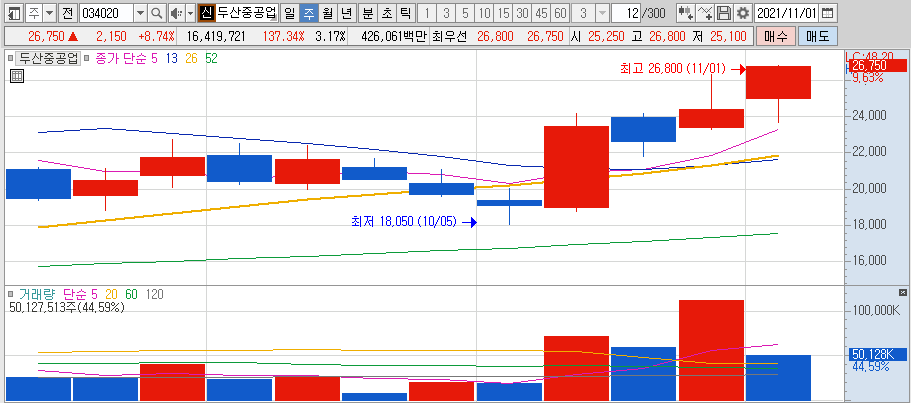The width and height of the screenshot is (911, 403).
Task: Click volume ratio 137.34%
Action: [284, 37]
